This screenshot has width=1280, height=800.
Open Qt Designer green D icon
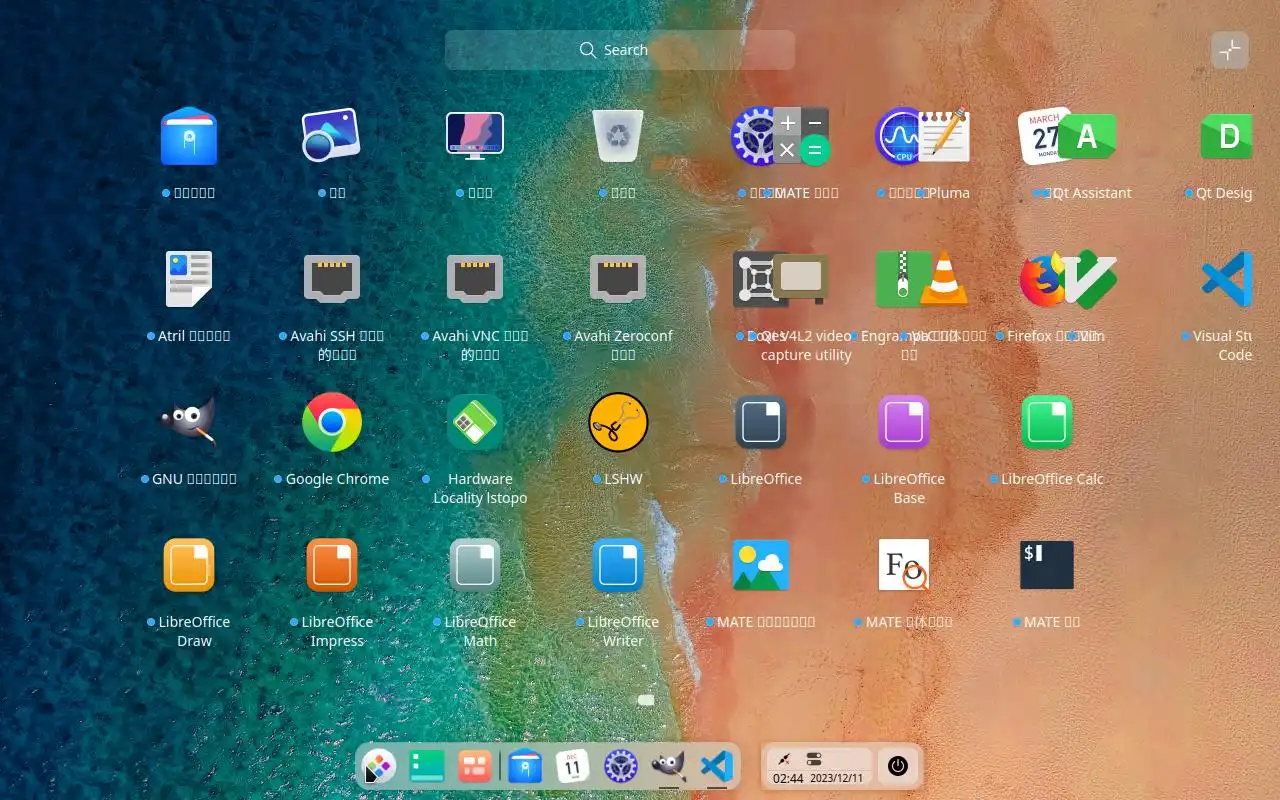(x=1228, y=136)
